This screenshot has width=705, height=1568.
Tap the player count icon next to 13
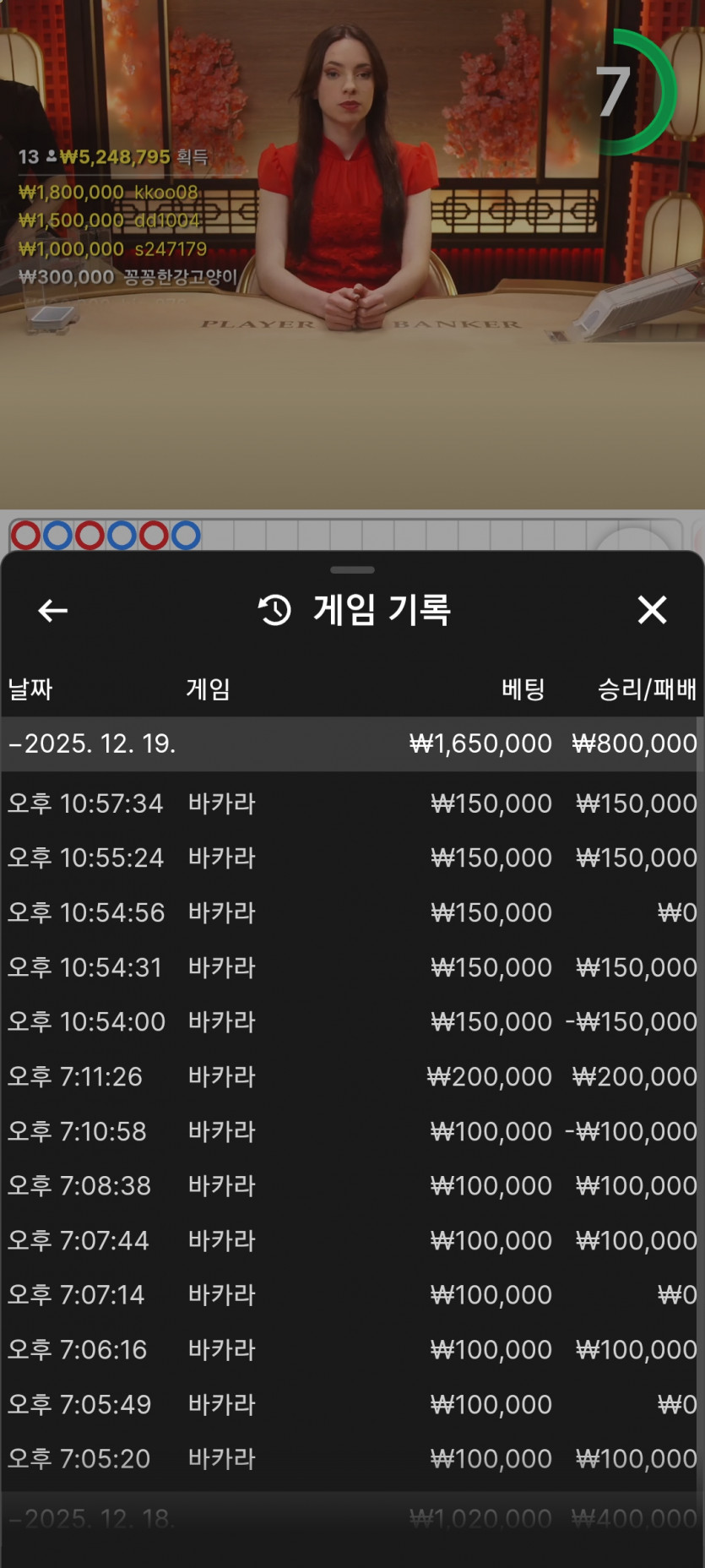52,156
